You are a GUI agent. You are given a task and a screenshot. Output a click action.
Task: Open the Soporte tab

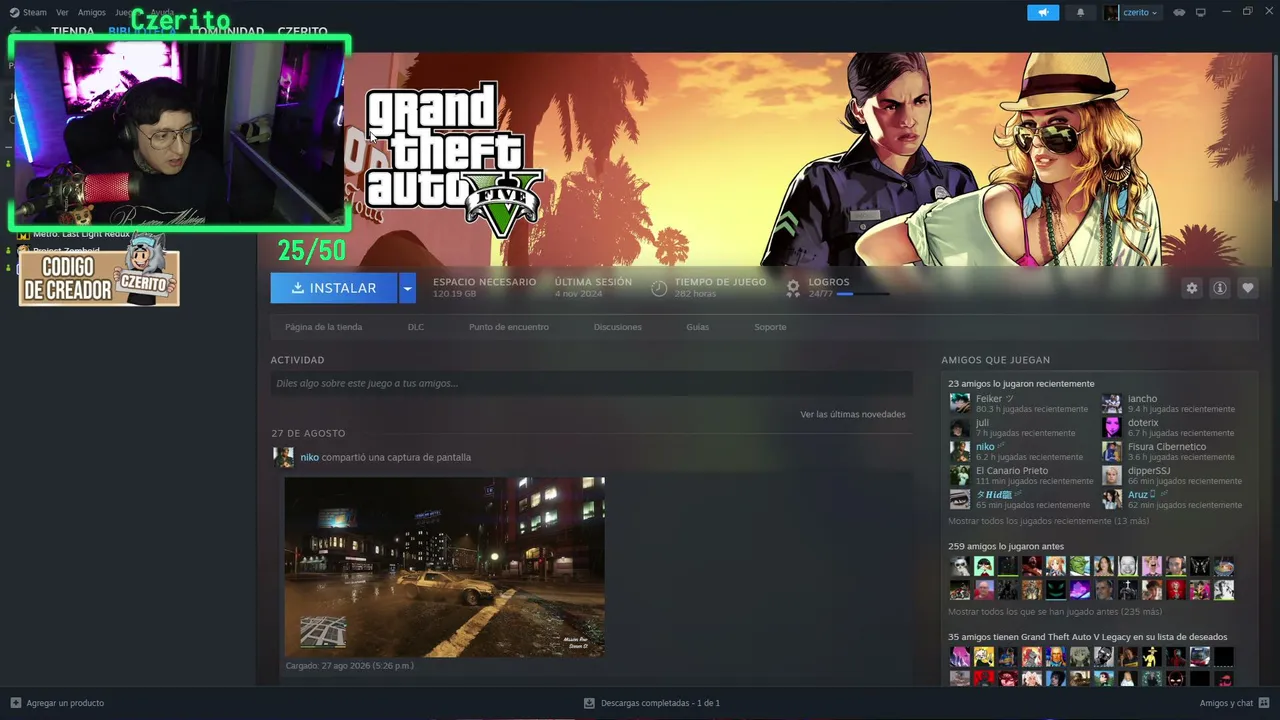pyautogui.click(x=770, y=327)
